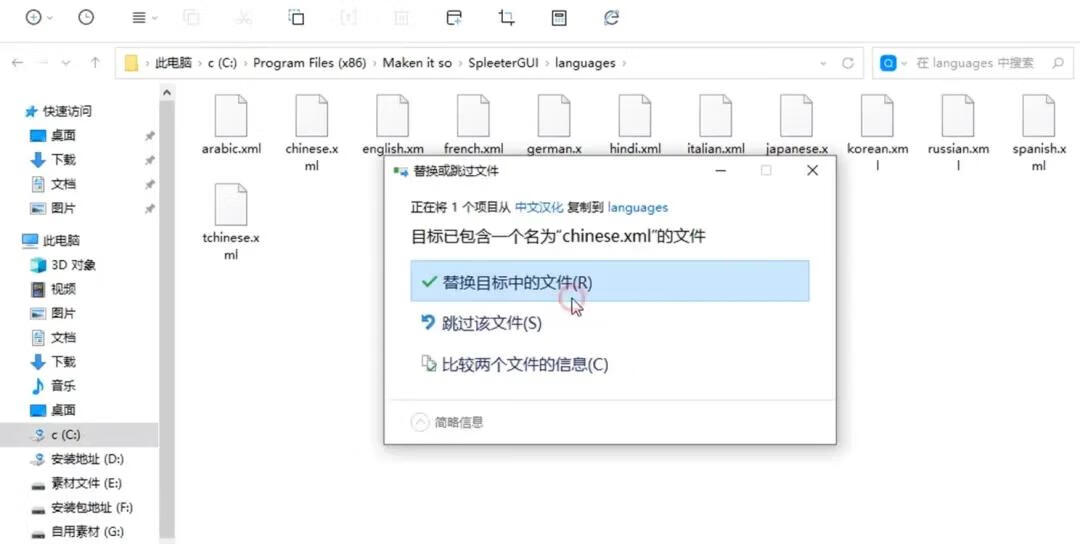The width and height of the screenshot is (1080, 544).
Task: Select the chinese.xml file icon
Action: 311,116
